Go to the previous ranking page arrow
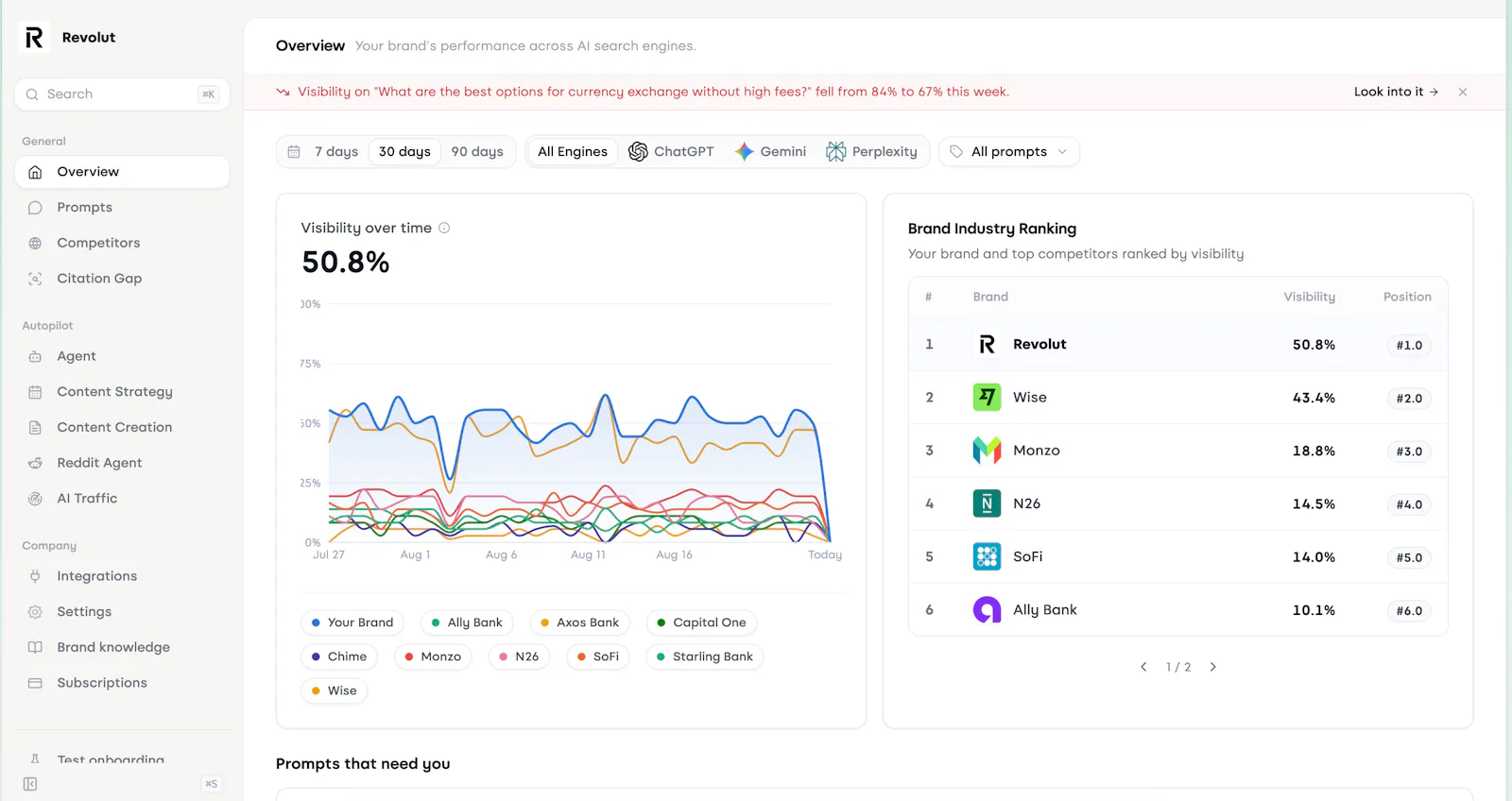 (1143, 667)
